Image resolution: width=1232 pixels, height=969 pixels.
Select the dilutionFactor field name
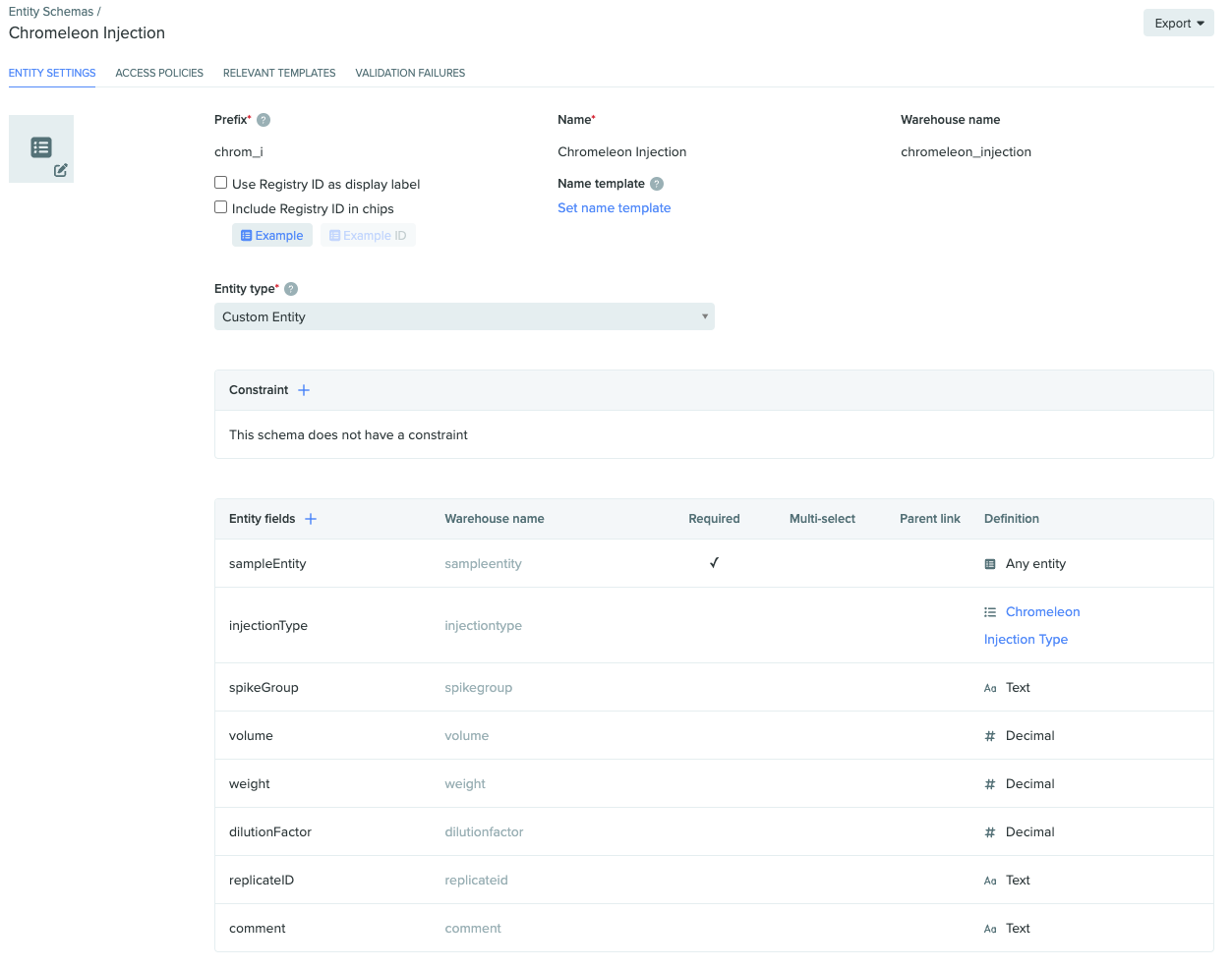click(270, 832)
